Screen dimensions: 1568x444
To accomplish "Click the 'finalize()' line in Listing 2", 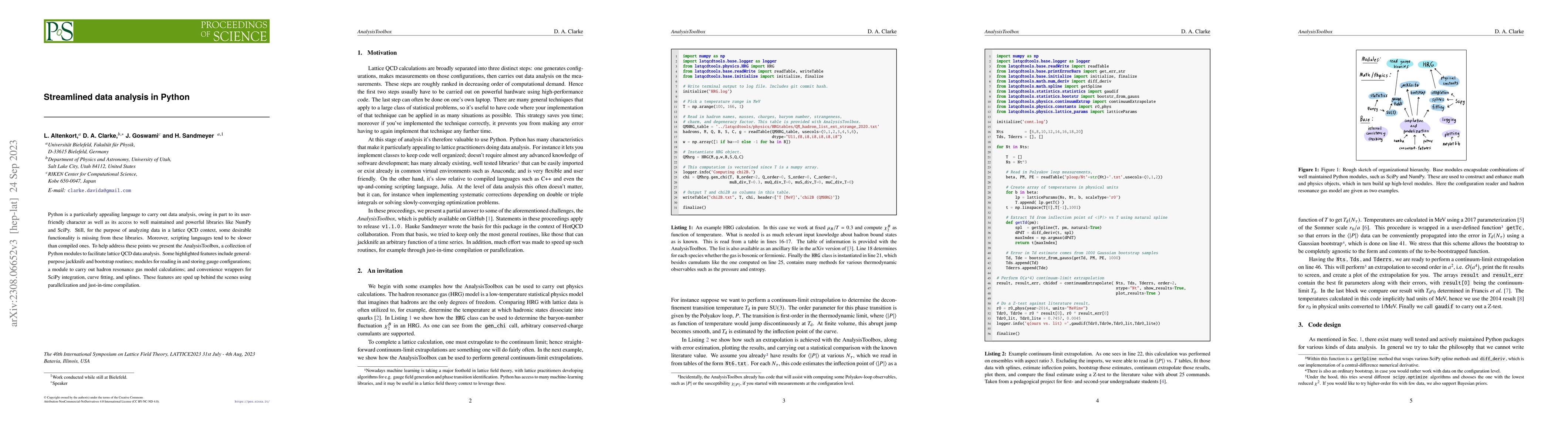I will [1007, 334].
